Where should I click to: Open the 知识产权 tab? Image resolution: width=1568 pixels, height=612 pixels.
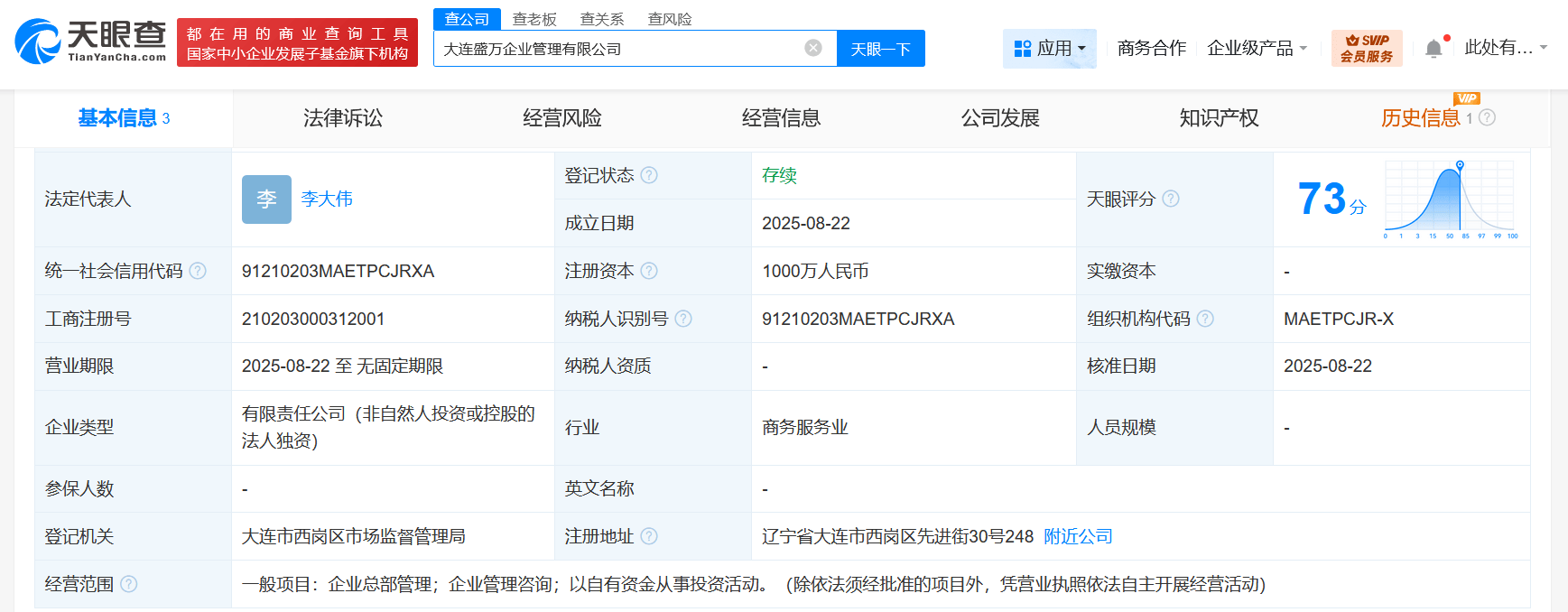click(1220, 118)
